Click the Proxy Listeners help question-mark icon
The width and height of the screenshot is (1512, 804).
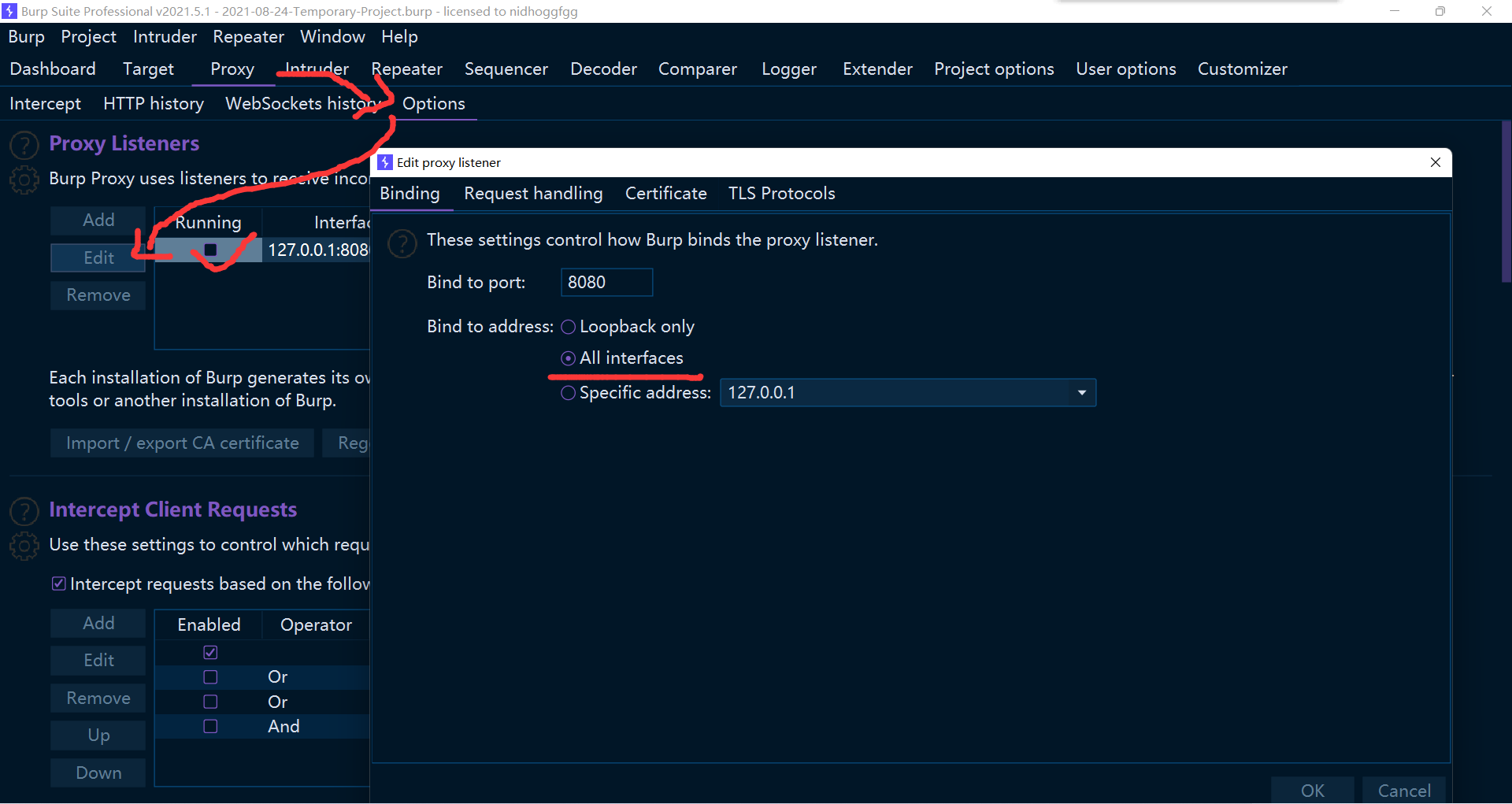24,145
